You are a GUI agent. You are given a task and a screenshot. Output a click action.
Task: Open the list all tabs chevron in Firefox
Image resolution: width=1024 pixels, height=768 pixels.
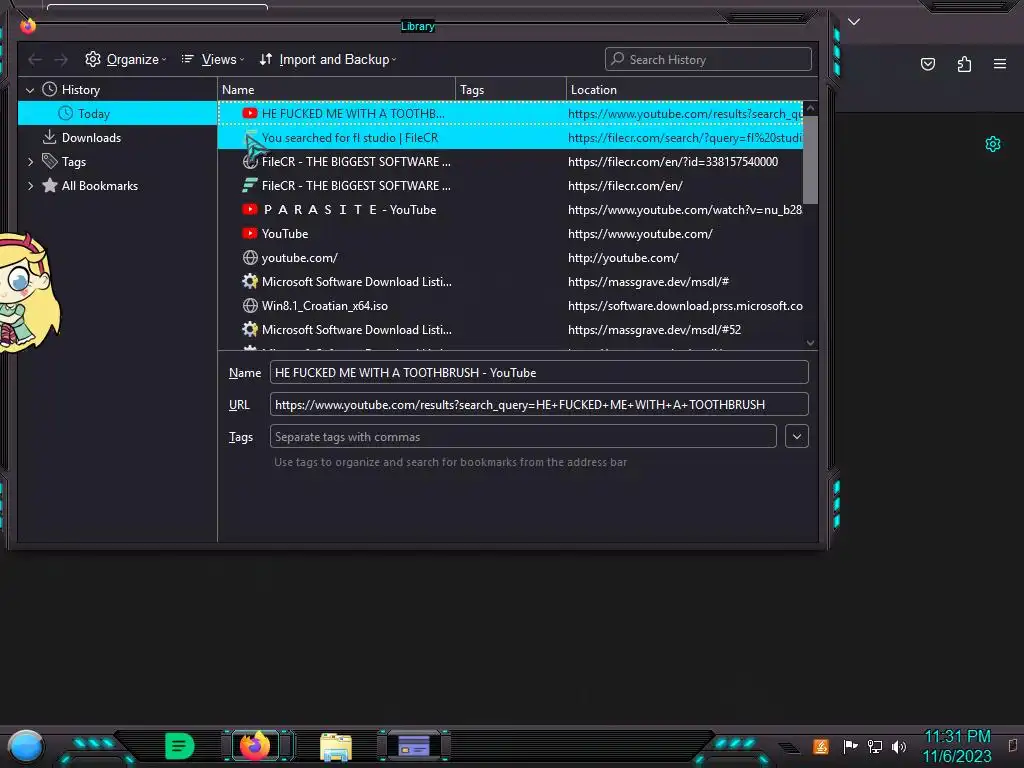[854, 22]
